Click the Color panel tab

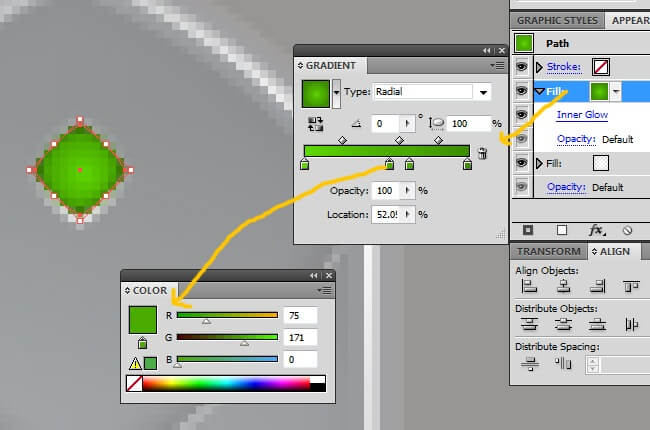[149, 291]
